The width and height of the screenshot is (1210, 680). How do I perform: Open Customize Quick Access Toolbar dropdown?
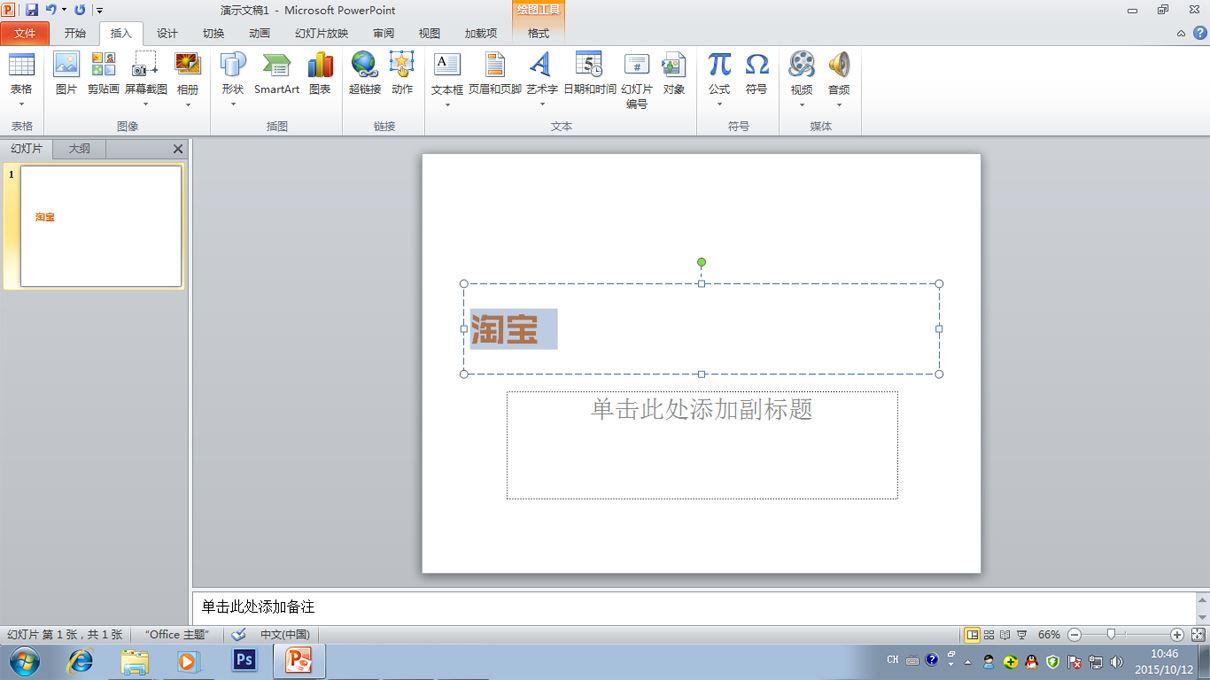100,10
